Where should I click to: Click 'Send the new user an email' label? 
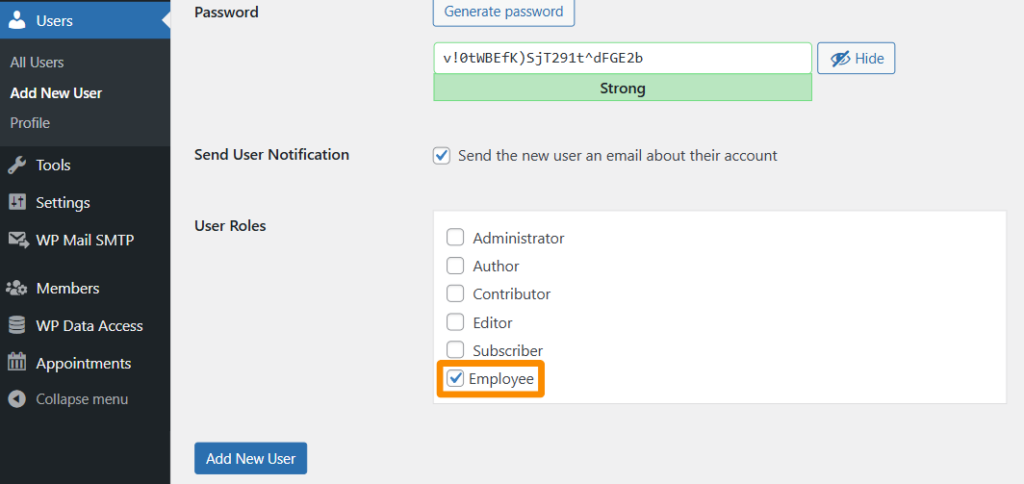(x=618, y=155)
